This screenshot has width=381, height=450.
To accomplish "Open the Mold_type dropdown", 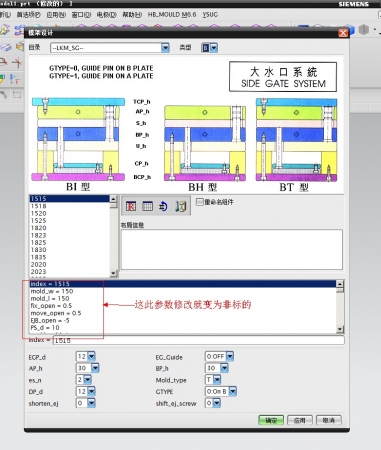I will (x=217, y=380).
